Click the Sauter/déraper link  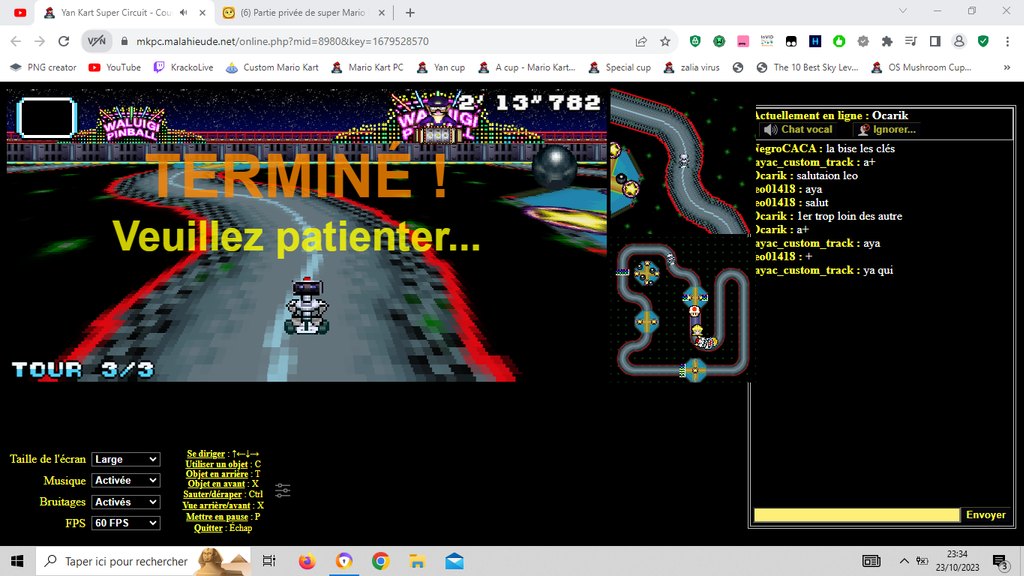tap(212, 494)
